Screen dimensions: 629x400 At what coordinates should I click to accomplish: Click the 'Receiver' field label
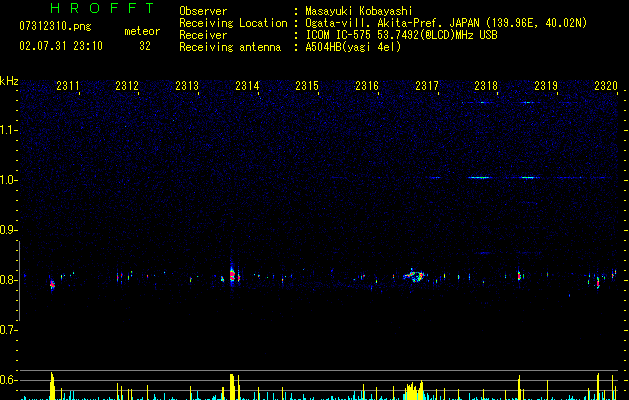pos(203,35)
